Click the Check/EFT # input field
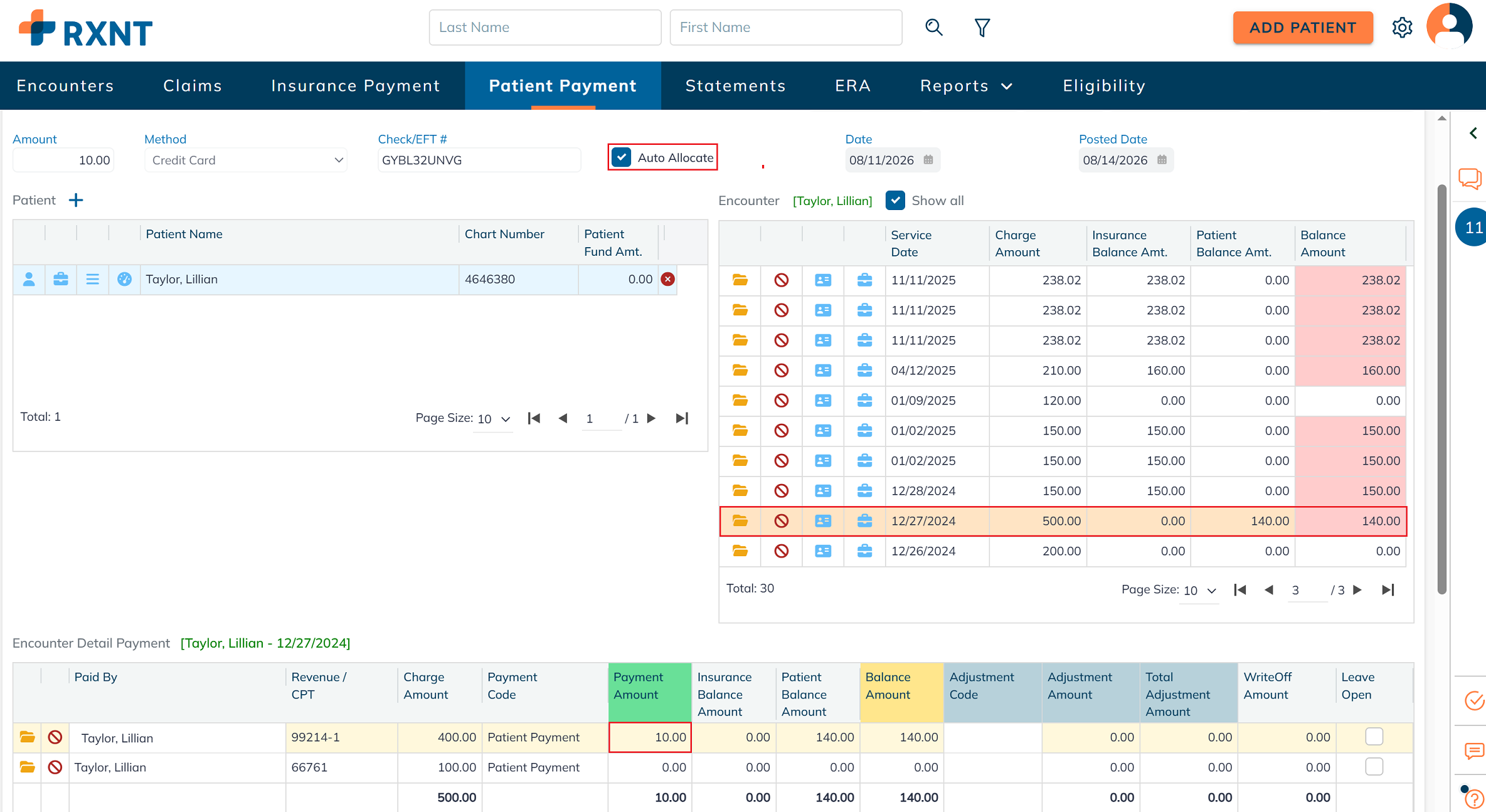1486x812 pixels. (x=479, y=160)
